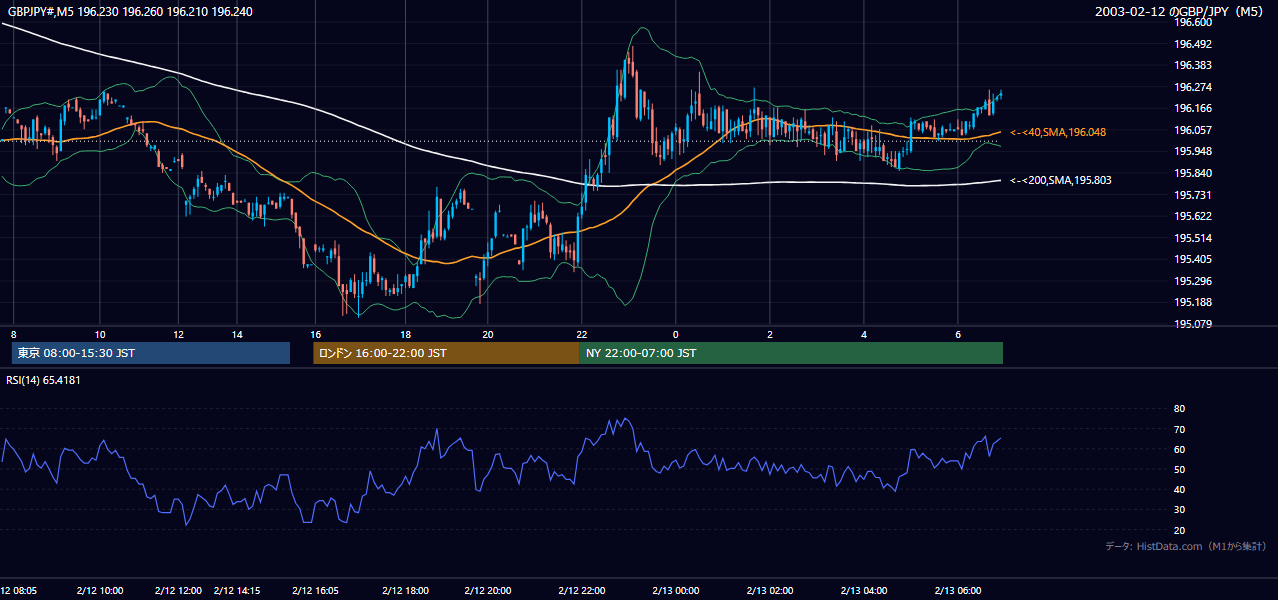
Task: Click price axis label 195.514
Action: pos(1192,238)
